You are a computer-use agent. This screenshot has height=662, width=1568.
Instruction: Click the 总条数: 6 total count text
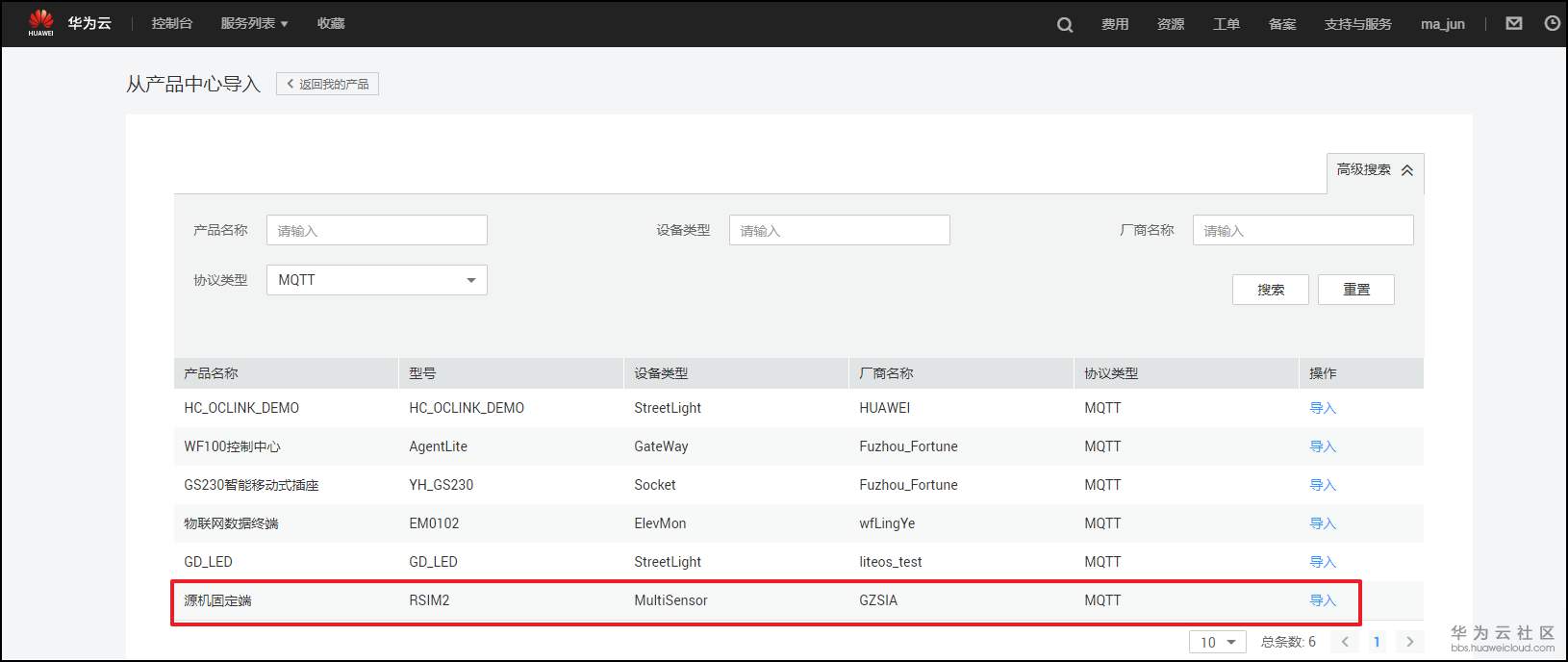1288,642
